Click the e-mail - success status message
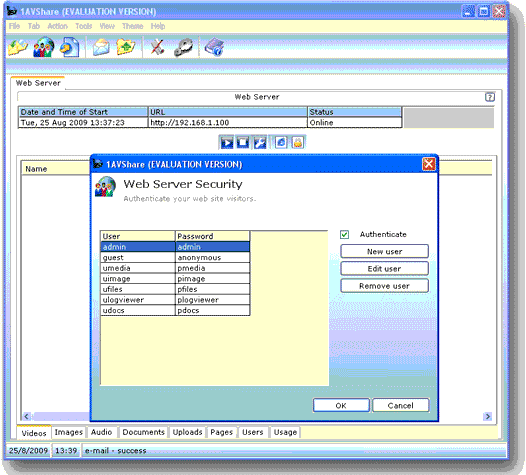 [x=115, y=451]
